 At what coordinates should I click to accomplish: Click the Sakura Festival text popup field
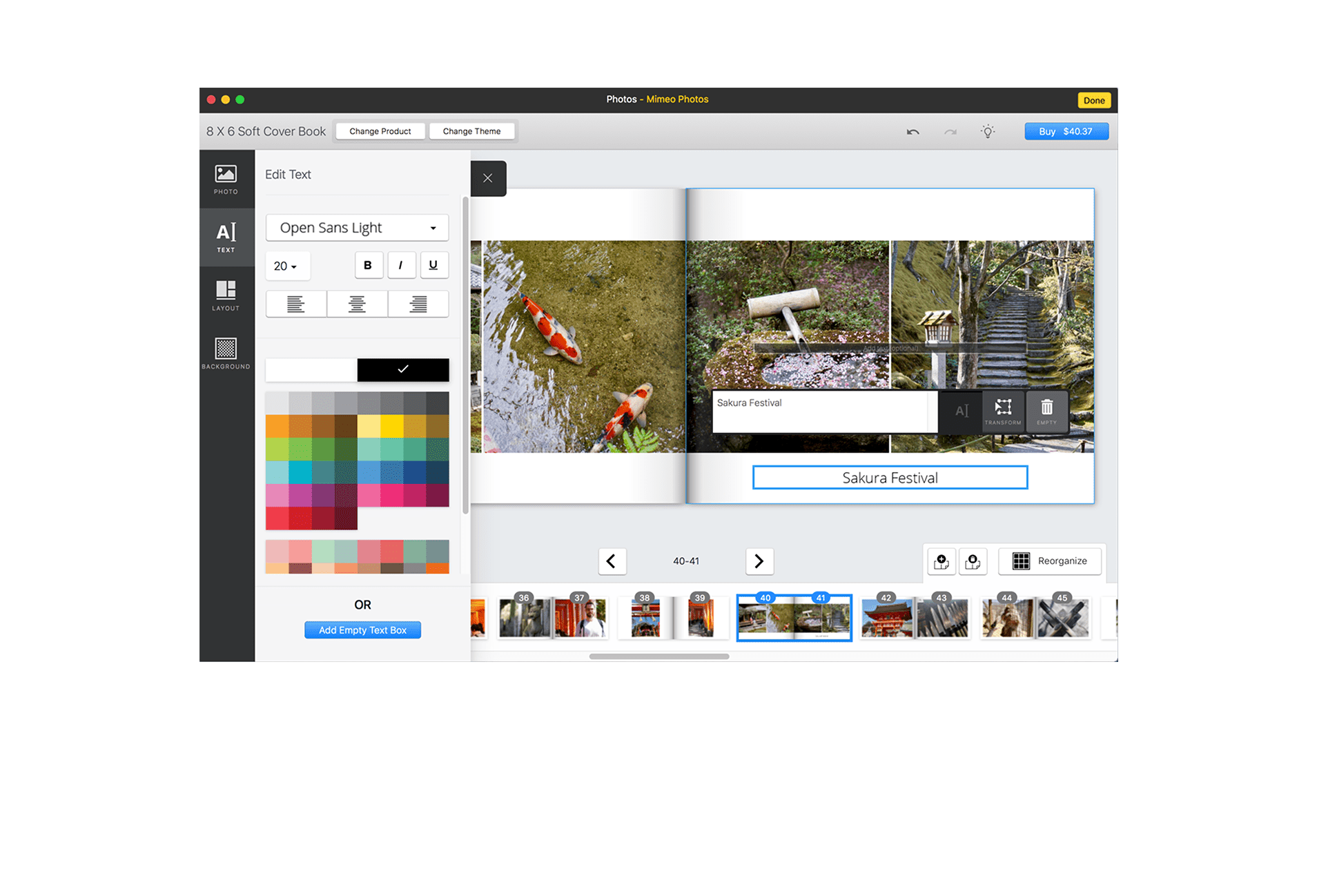[825, 412]
